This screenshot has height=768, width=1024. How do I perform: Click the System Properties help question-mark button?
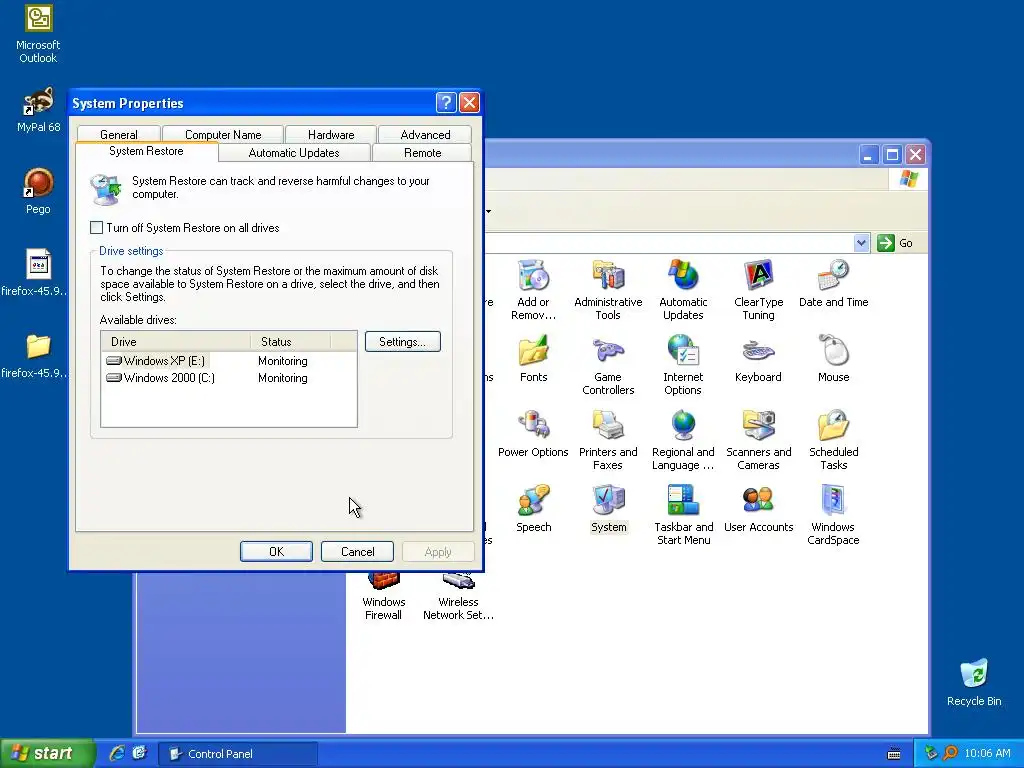point(446,103)
